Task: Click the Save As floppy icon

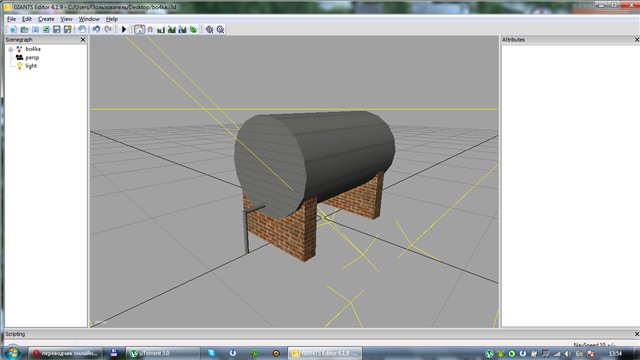Action: click(x=68, y=29)
